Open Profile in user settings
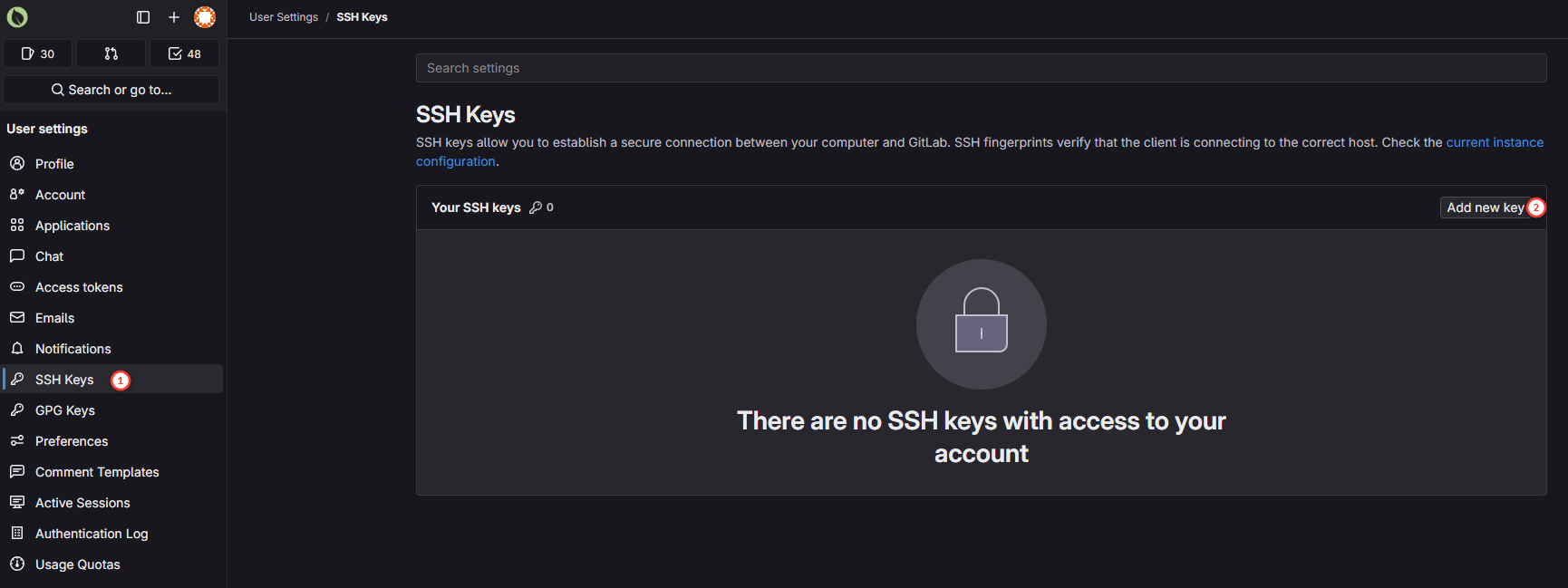This screenshot has width=1568, height=588. tap(54, 164)
